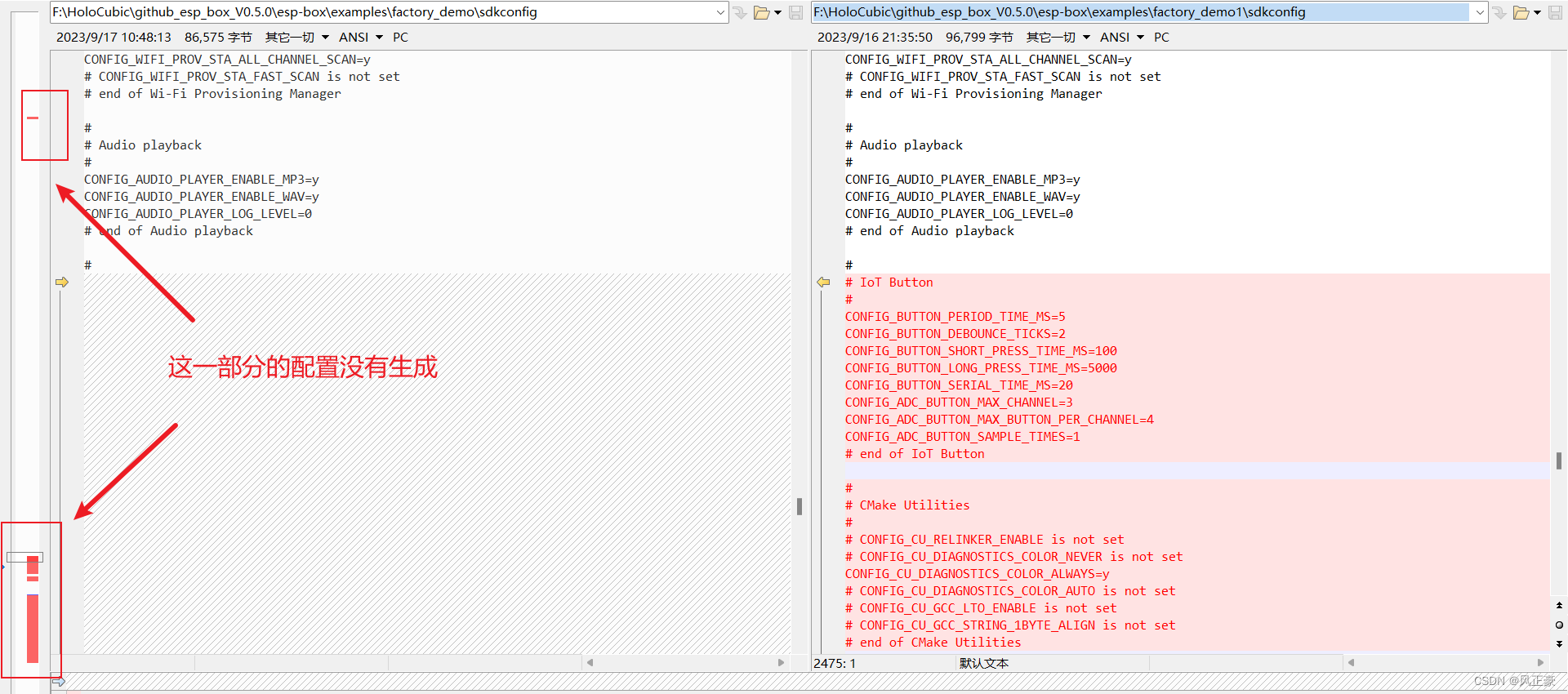Click CONFIG_CU_DIAGNOSTICS_COLOR_ALWAYS=y line
Viewport: 1568px width, 694px height.
977,574
